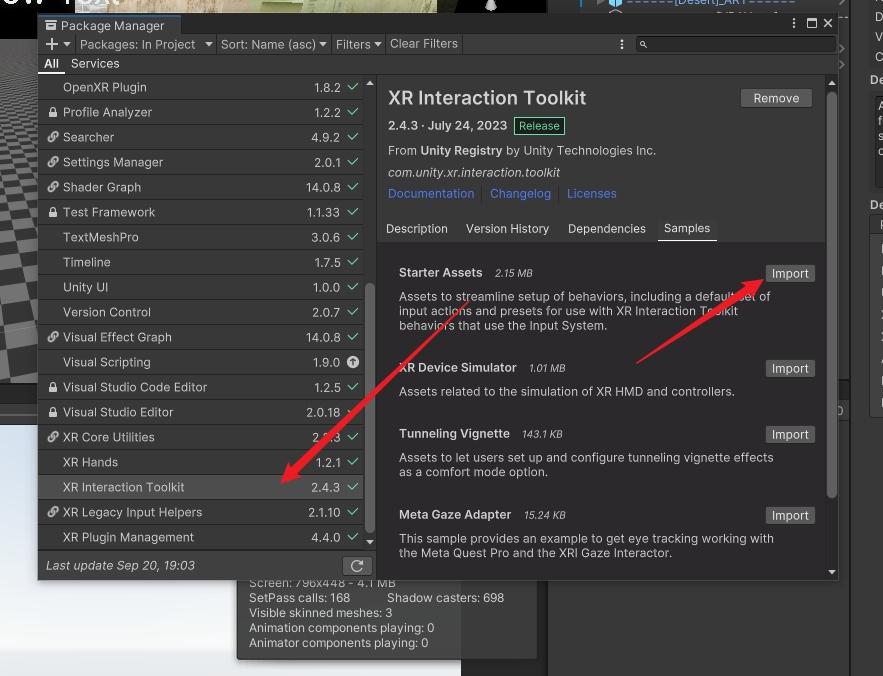Click Visual Scripting update available icon
The image size is (883, 676).
click(x=353, y=362)
